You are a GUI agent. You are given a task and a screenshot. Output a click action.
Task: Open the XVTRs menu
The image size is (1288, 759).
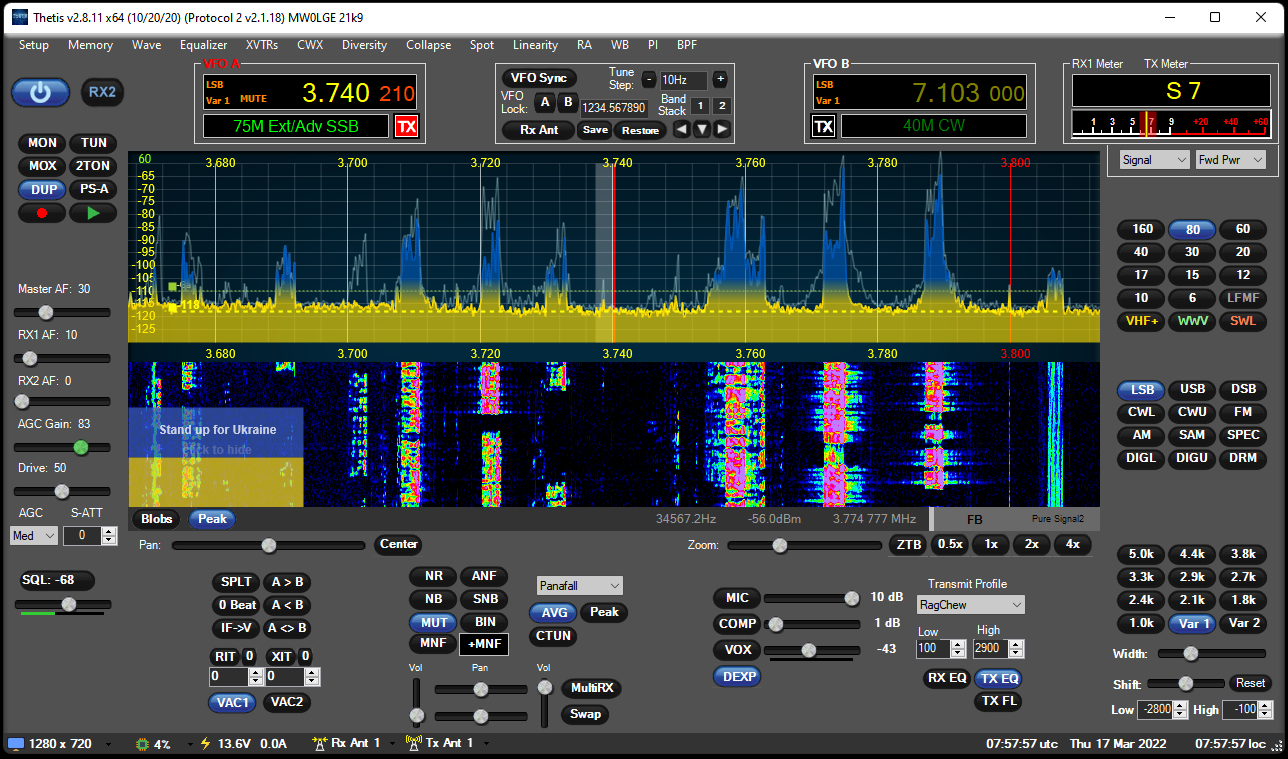pyautogui.click(x=262, y=45)
